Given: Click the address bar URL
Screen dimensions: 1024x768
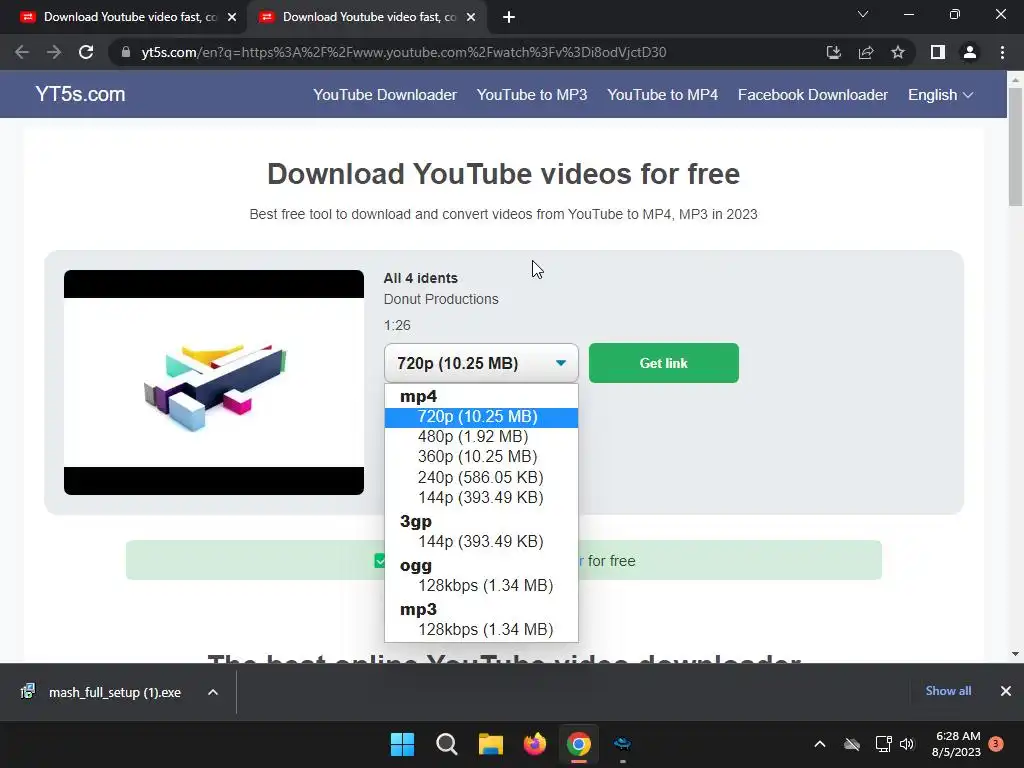Looking at the screenshot, I should [404, 52].
